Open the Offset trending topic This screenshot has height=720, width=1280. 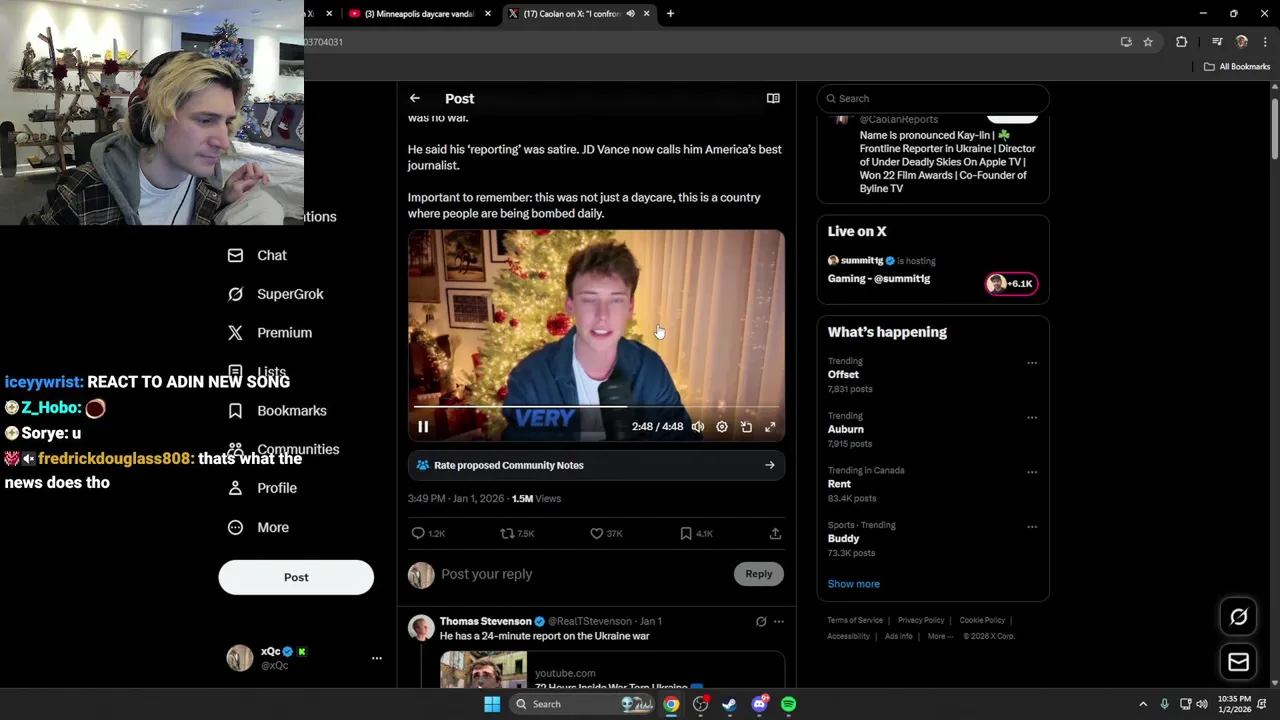(x=843, y=375)
